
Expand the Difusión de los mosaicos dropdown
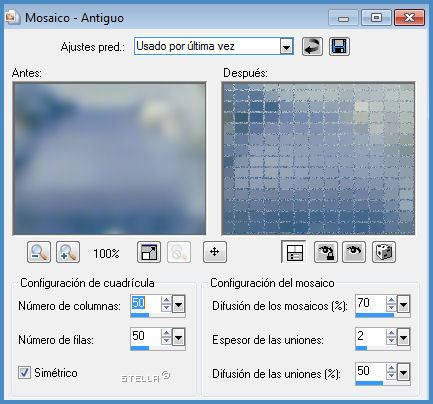pyautogui.click(x=403, y=304)
